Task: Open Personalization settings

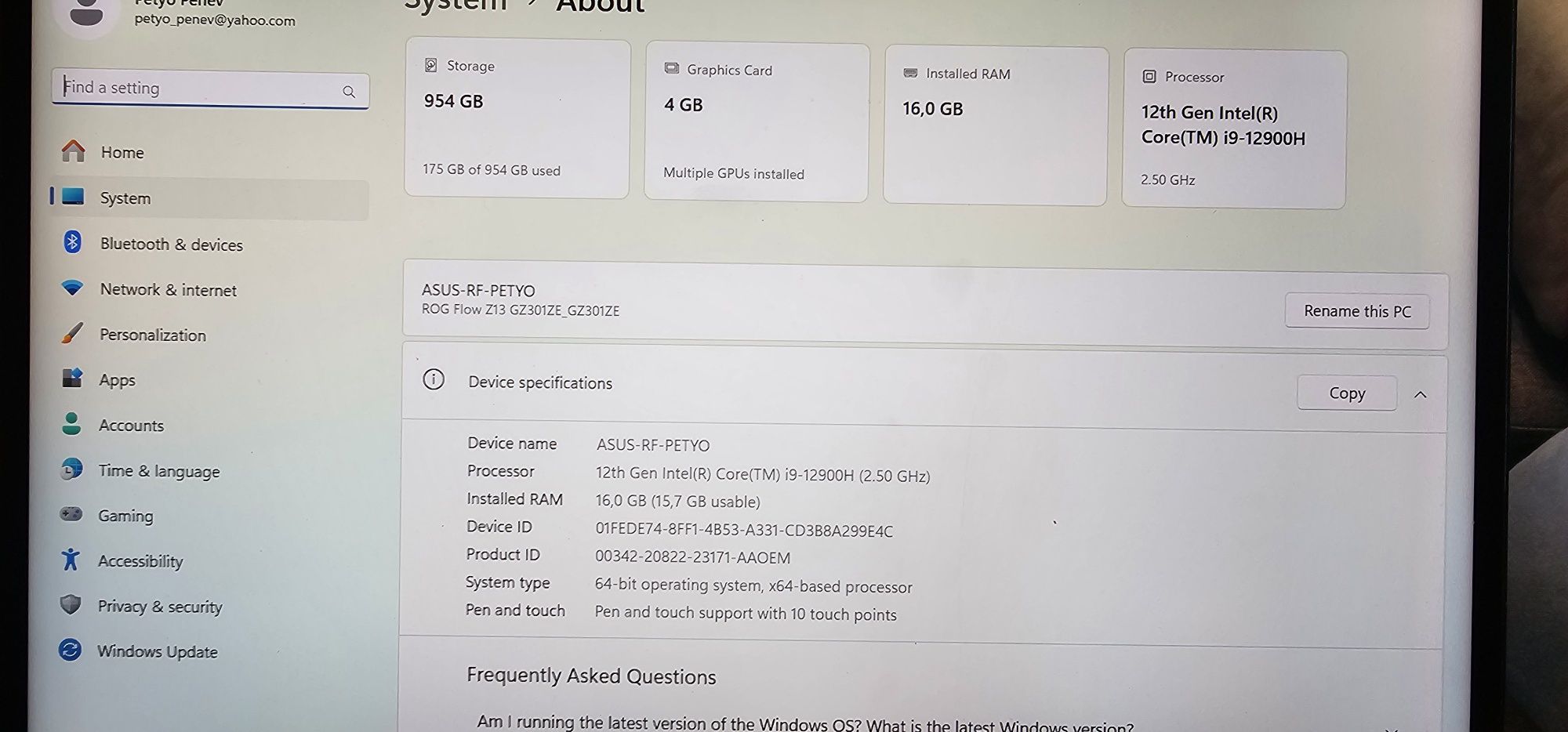Action: pos(210,335)
